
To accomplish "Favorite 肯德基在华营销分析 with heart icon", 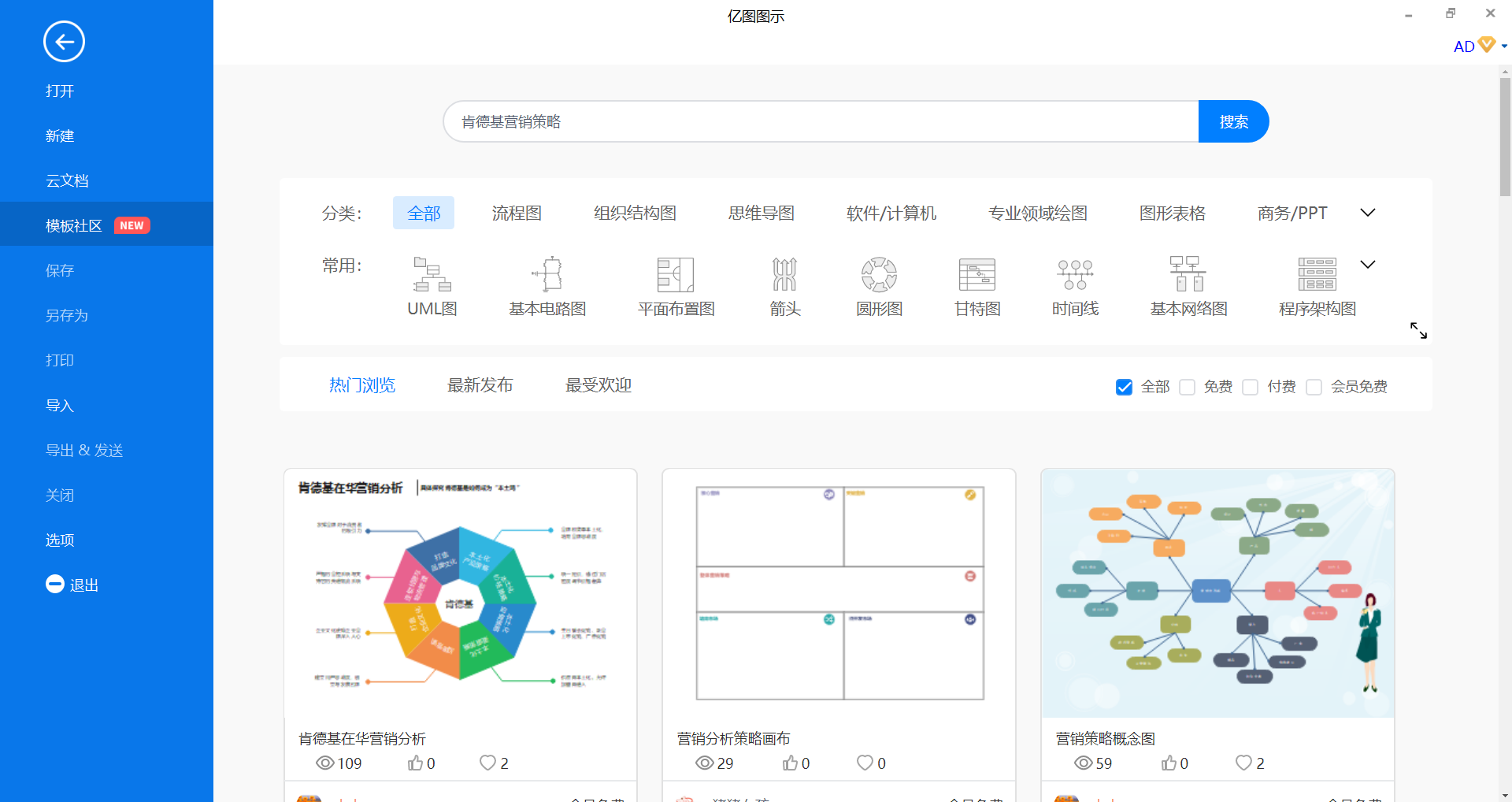I will [x=488, y=763].
